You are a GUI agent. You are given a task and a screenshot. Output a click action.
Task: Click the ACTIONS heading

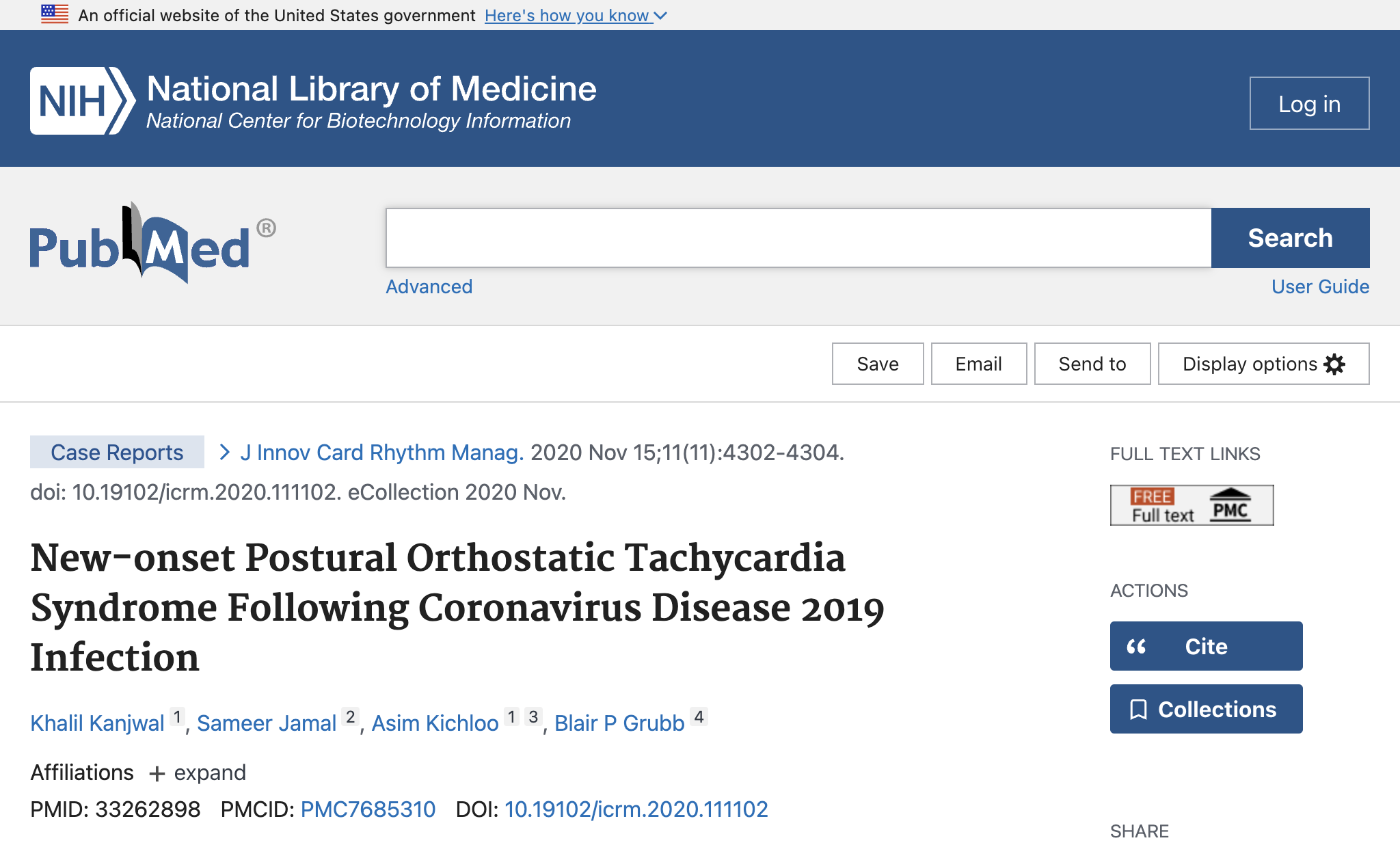pyautogui.click(x=1149, y=591)
